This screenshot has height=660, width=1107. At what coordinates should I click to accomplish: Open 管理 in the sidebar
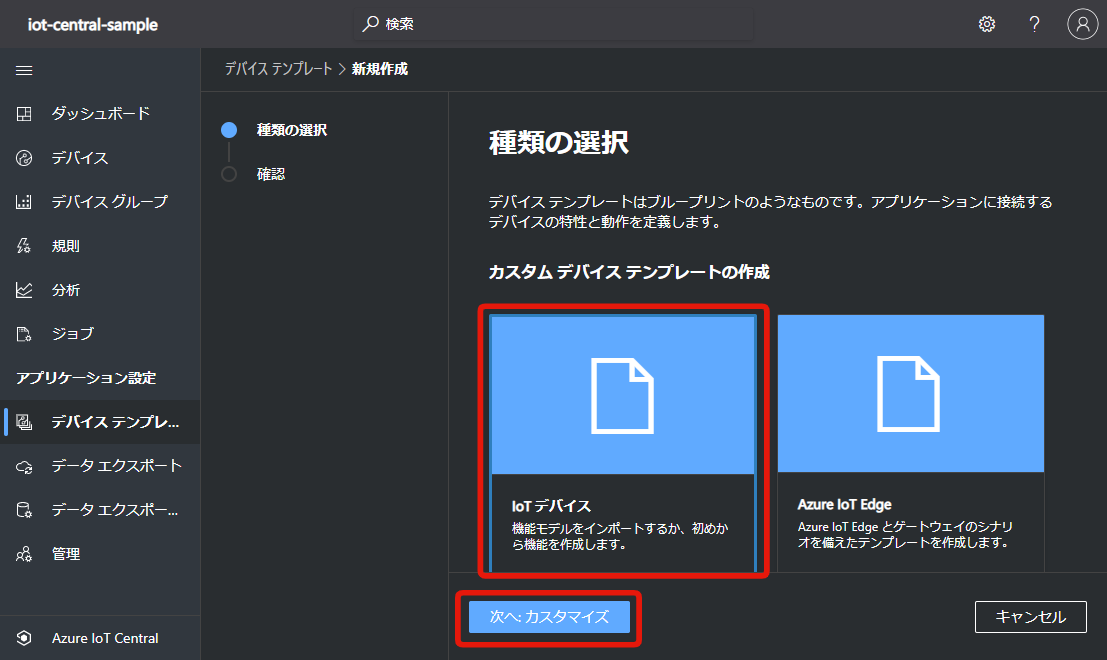100,554
